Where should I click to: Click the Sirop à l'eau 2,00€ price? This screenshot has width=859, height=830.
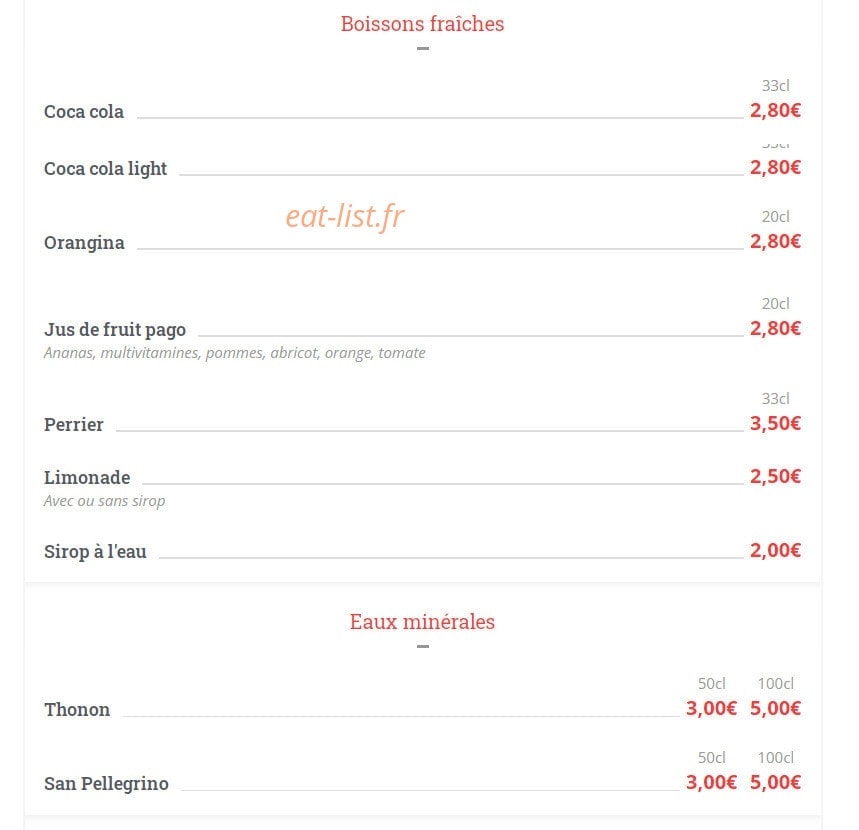(775, 551)
